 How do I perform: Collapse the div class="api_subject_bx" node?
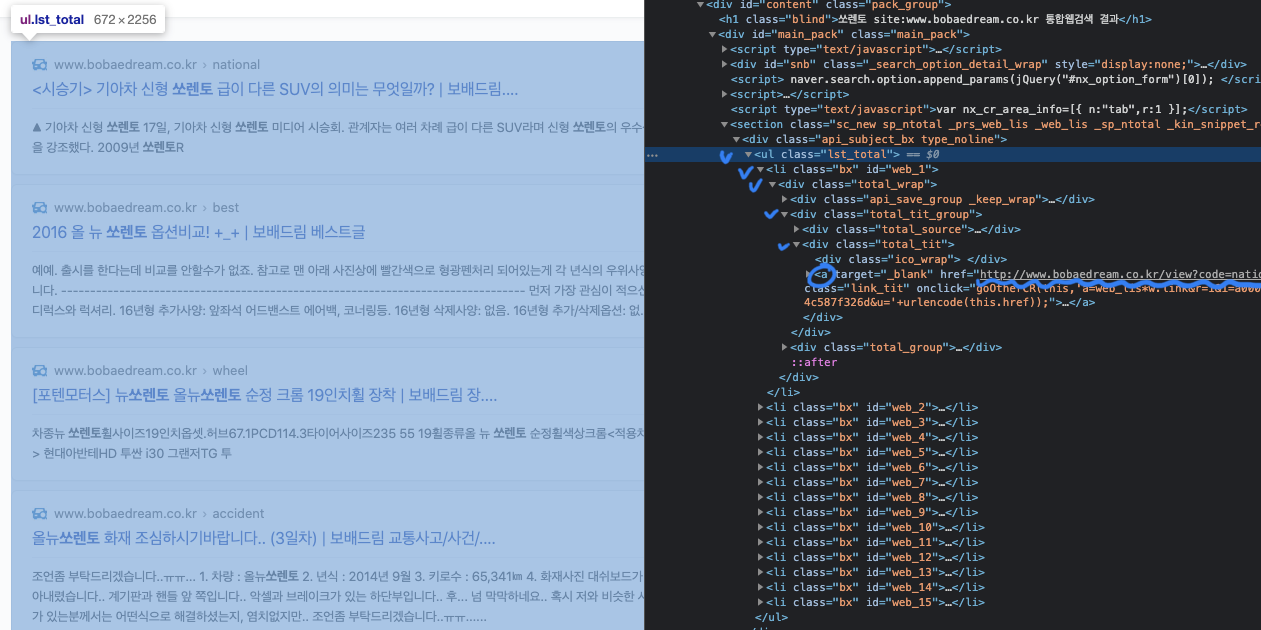pos(737,140)
